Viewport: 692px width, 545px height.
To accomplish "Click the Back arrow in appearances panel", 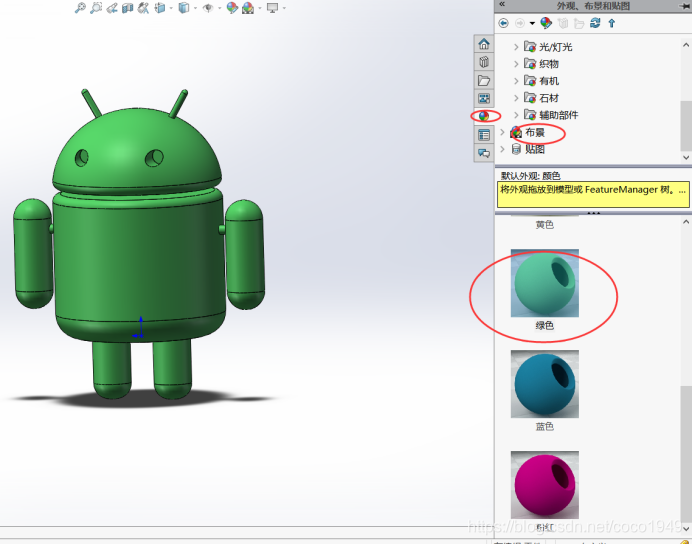I will 504,23.
